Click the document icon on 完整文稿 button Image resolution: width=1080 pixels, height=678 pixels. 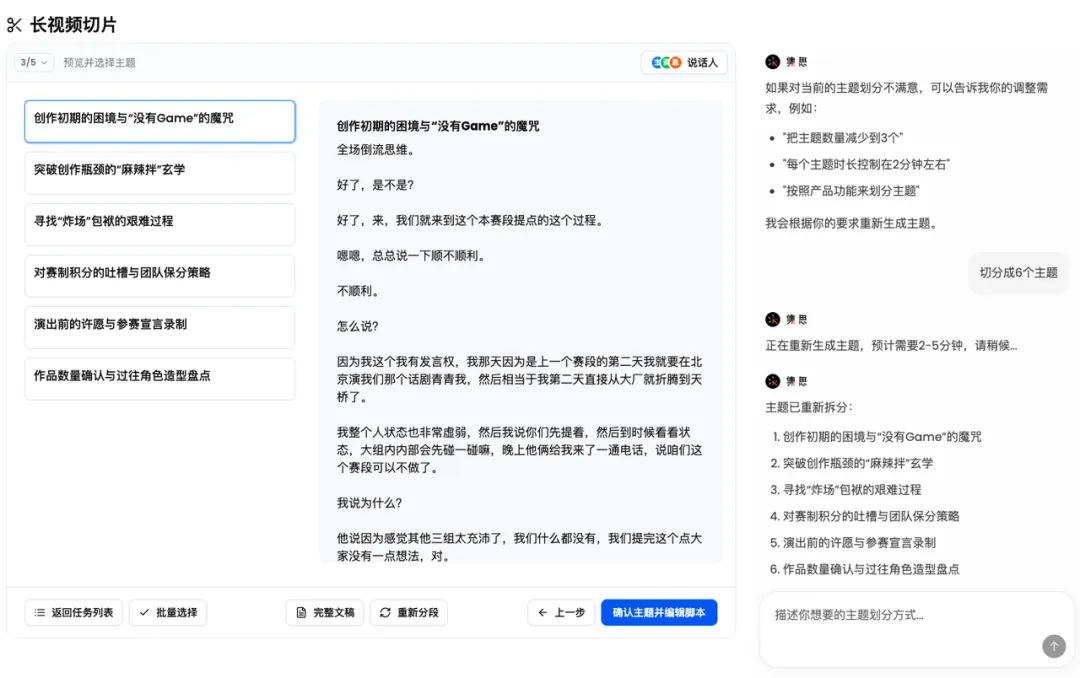click(x=301, y=612)
